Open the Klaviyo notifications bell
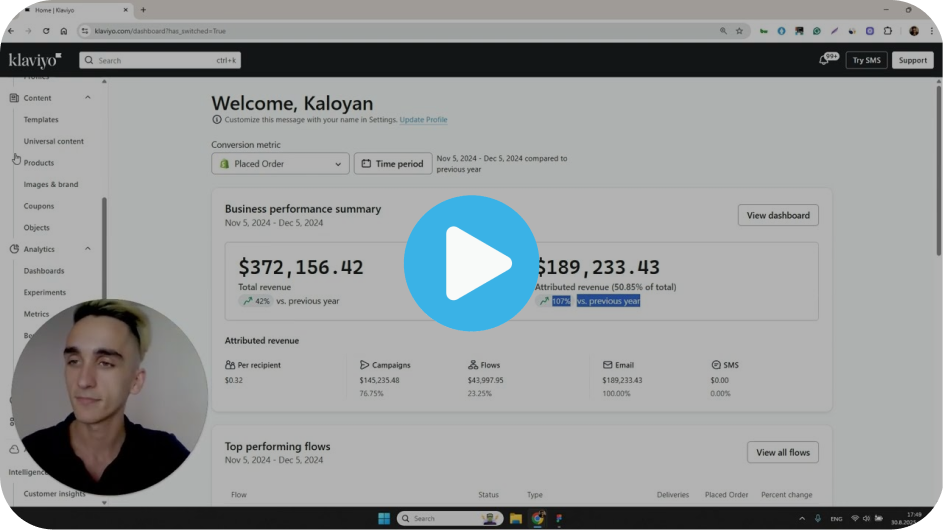The image size is (944, 530). tap(824, 60)
